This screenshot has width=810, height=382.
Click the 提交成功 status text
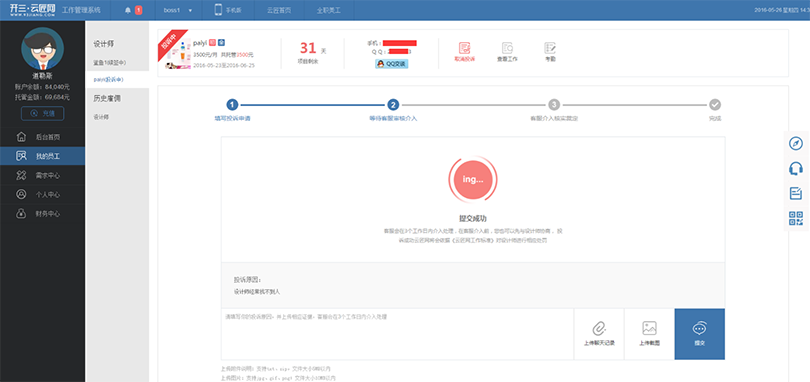pyautogui.click(x=473, y=219)
